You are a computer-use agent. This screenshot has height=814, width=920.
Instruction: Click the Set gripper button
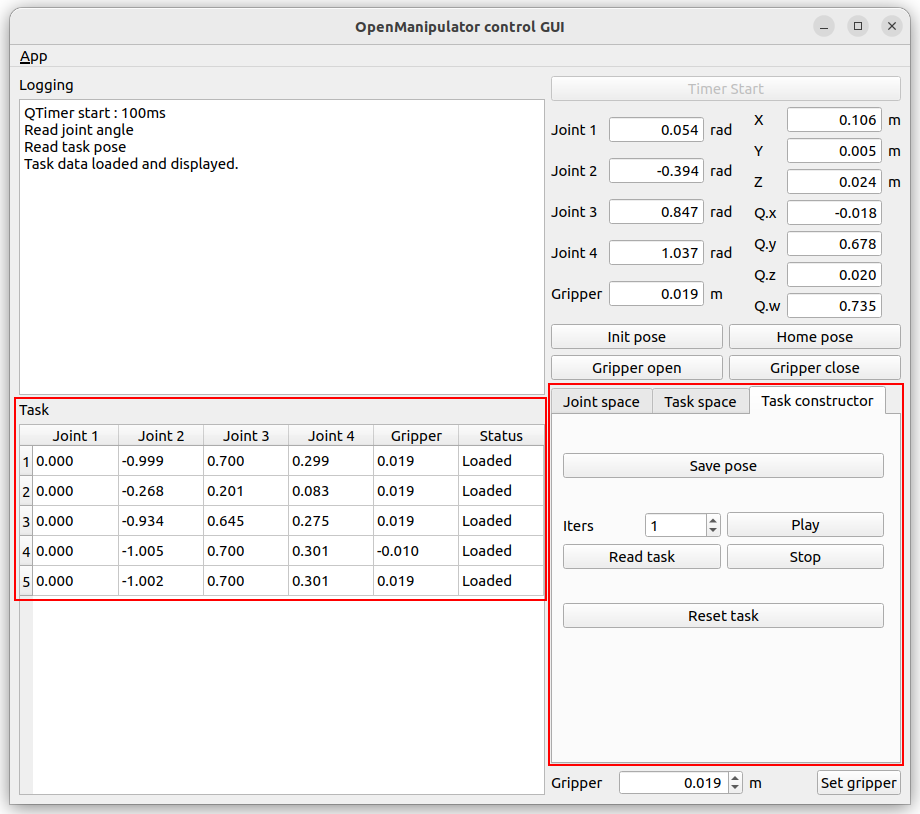click(x=858, y=783)
